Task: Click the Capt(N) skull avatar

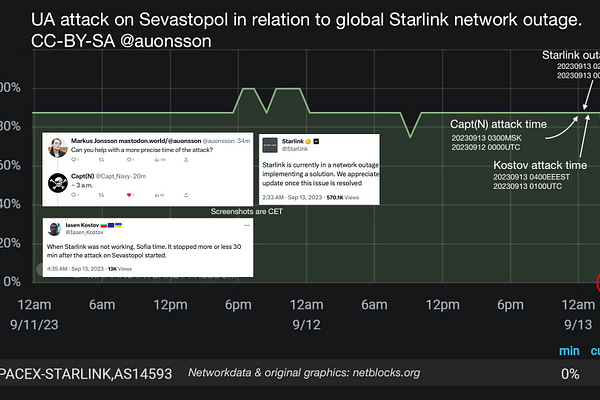Action: pos(58,182)
